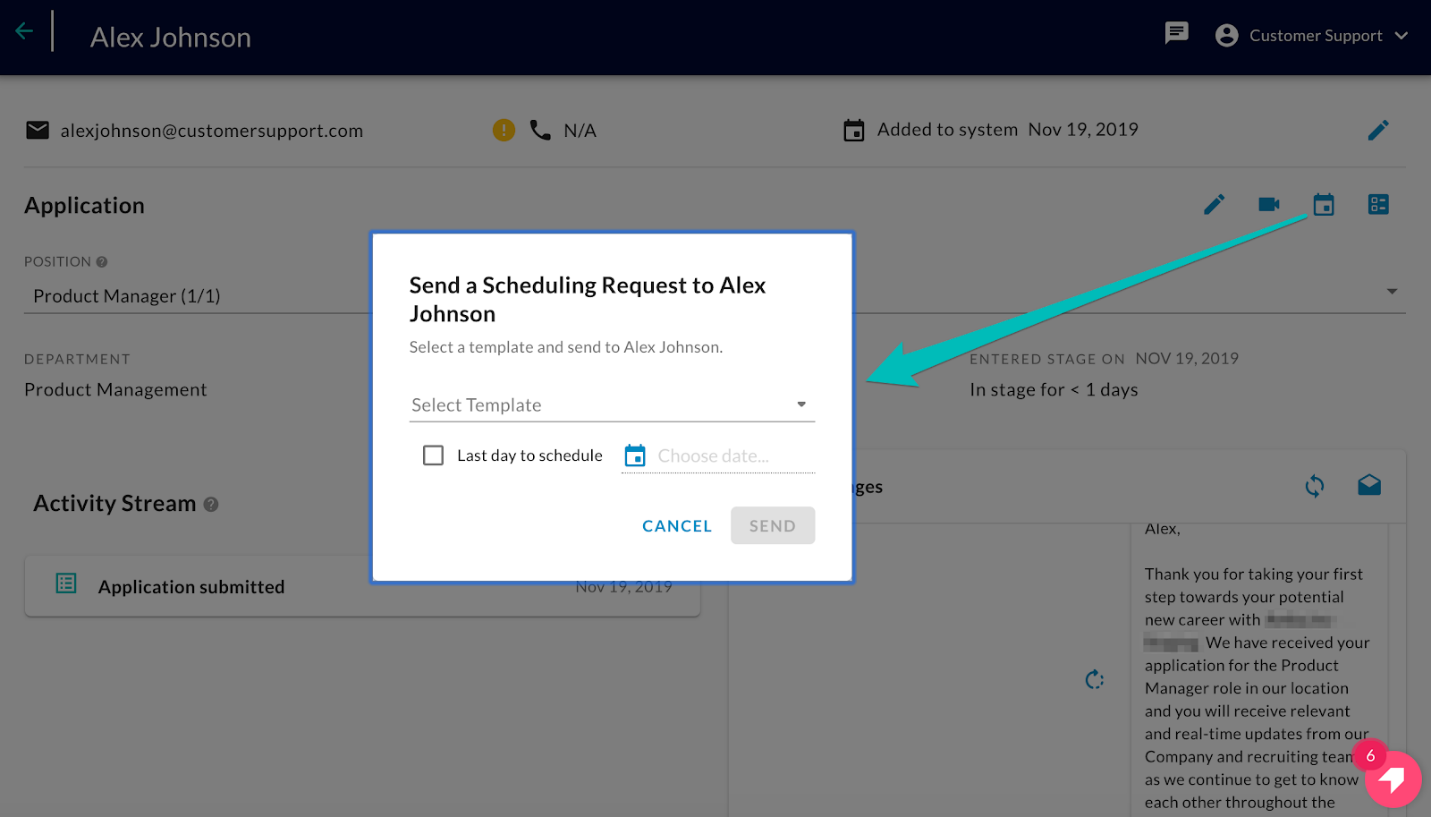Open the checklist form icon in Application
The image size is (1431, 817).
tap(1379, 205)
